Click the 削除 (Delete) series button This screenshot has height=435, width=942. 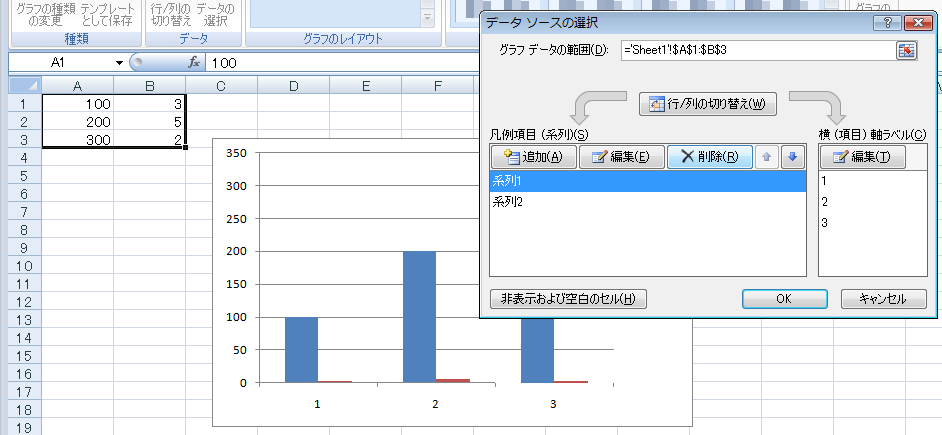pyautogui.click(x=709, y=157)
